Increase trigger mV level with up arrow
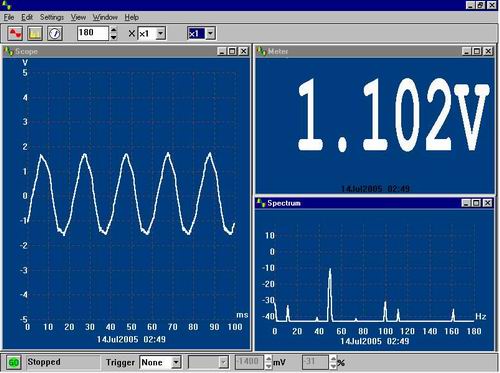 [x=269, y=359]
